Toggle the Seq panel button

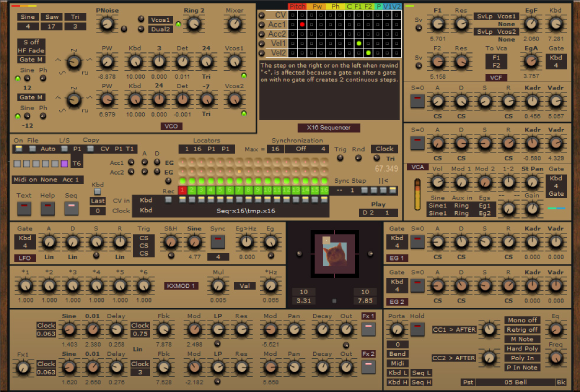pyautogui.click(x=71, y=209)
